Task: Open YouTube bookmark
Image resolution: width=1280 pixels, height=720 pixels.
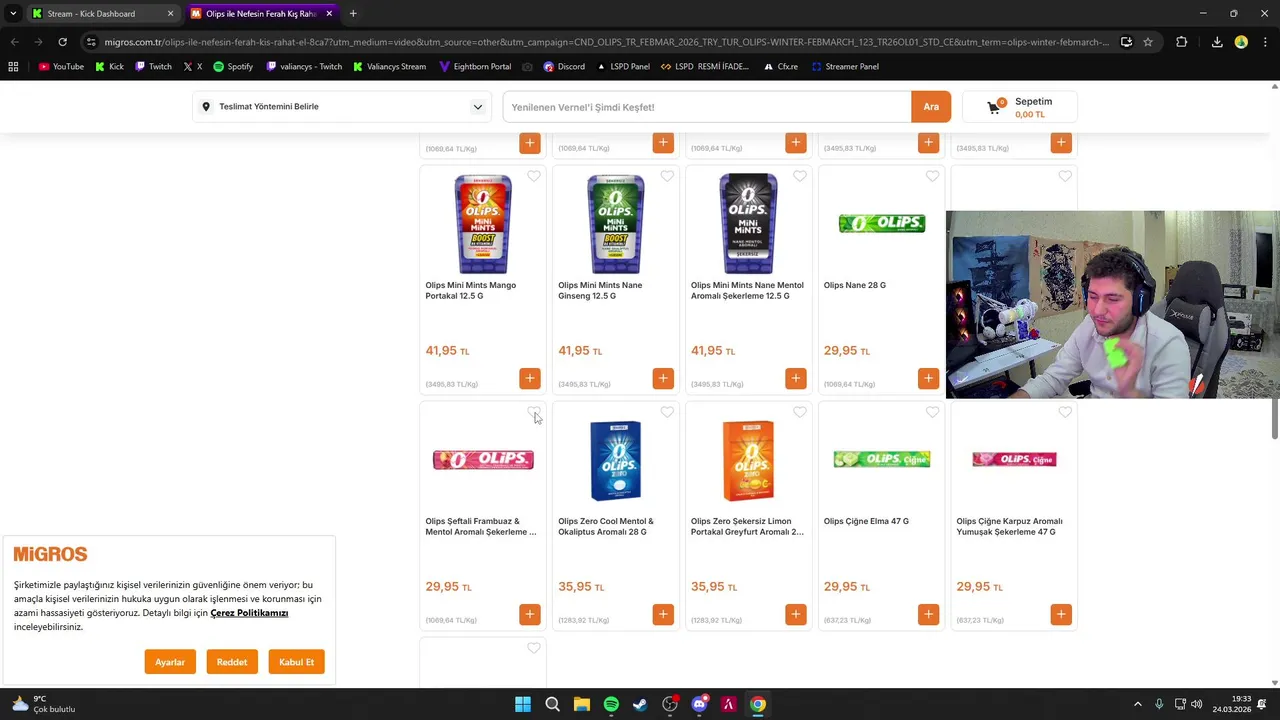Action: 61,67
